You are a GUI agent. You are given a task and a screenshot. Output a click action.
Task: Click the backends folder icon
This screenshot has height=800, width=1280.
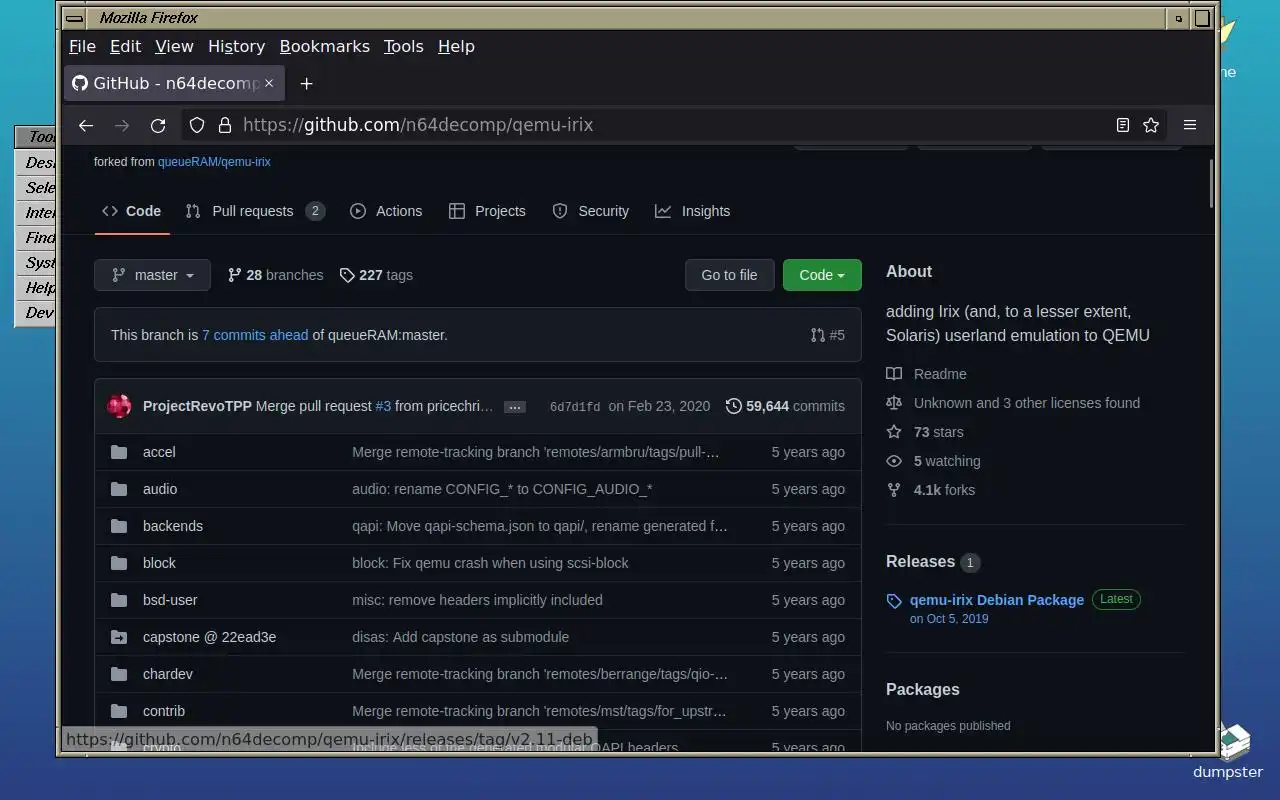(x=119, y=526)
